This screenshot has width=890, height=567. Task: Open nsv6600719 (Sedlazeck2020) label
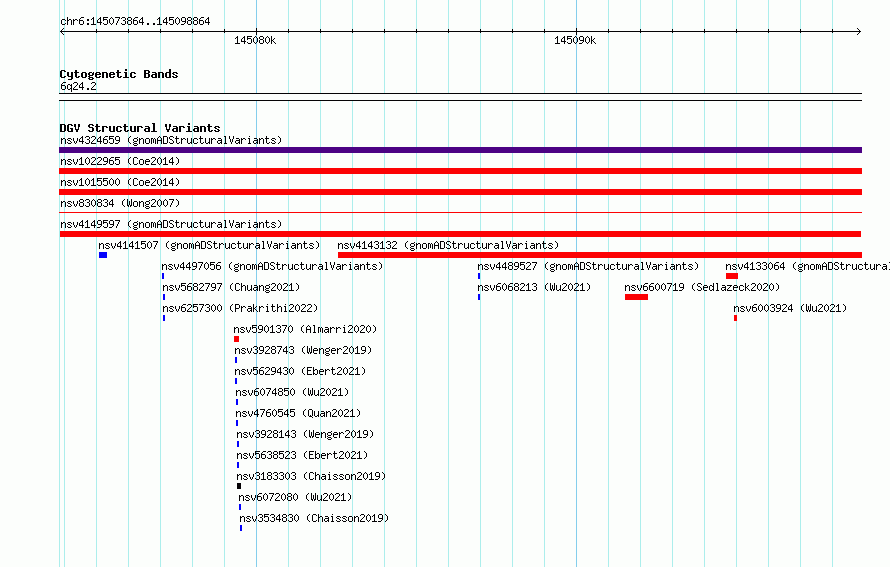pyautogui.click(x=702, y=287)
